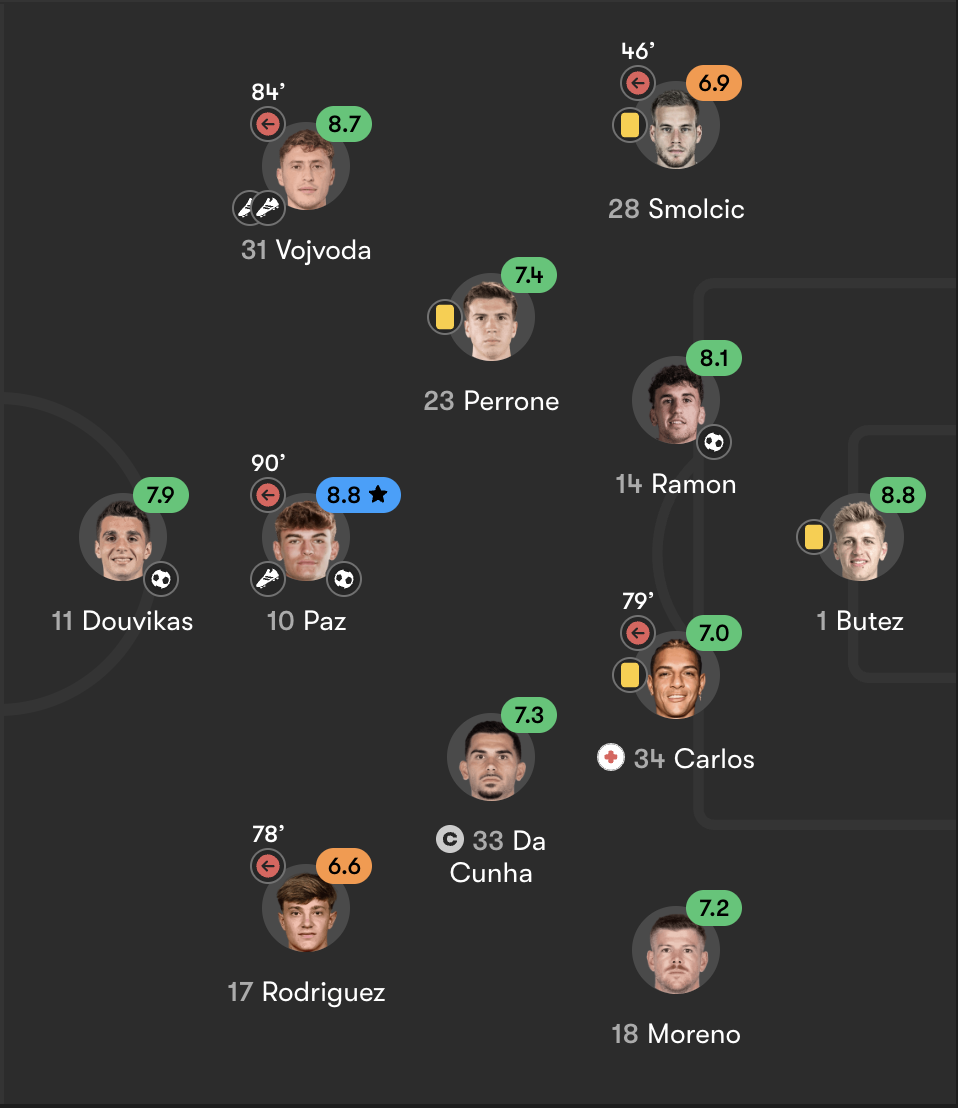
Task: Click Rodriguez's 6.6 rating badge
Action: [343, 866]
